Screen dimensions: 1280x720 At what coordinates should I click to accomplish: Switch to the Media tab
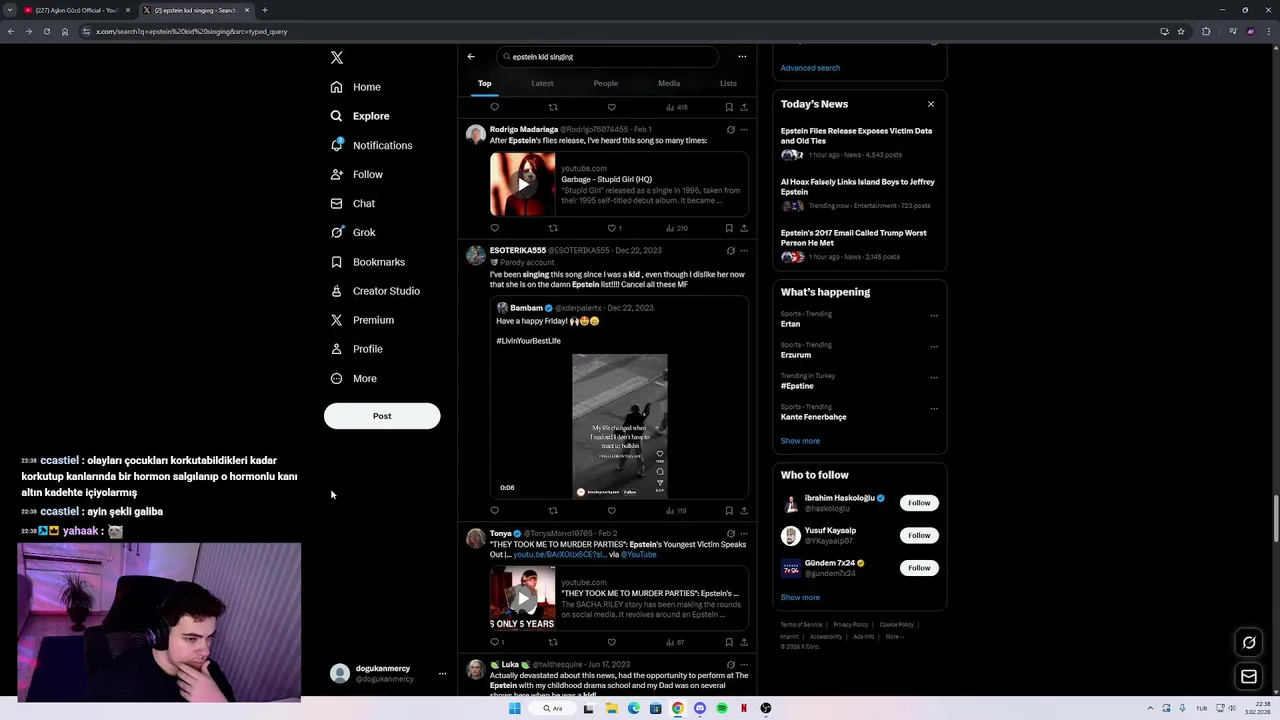[669, 83]
